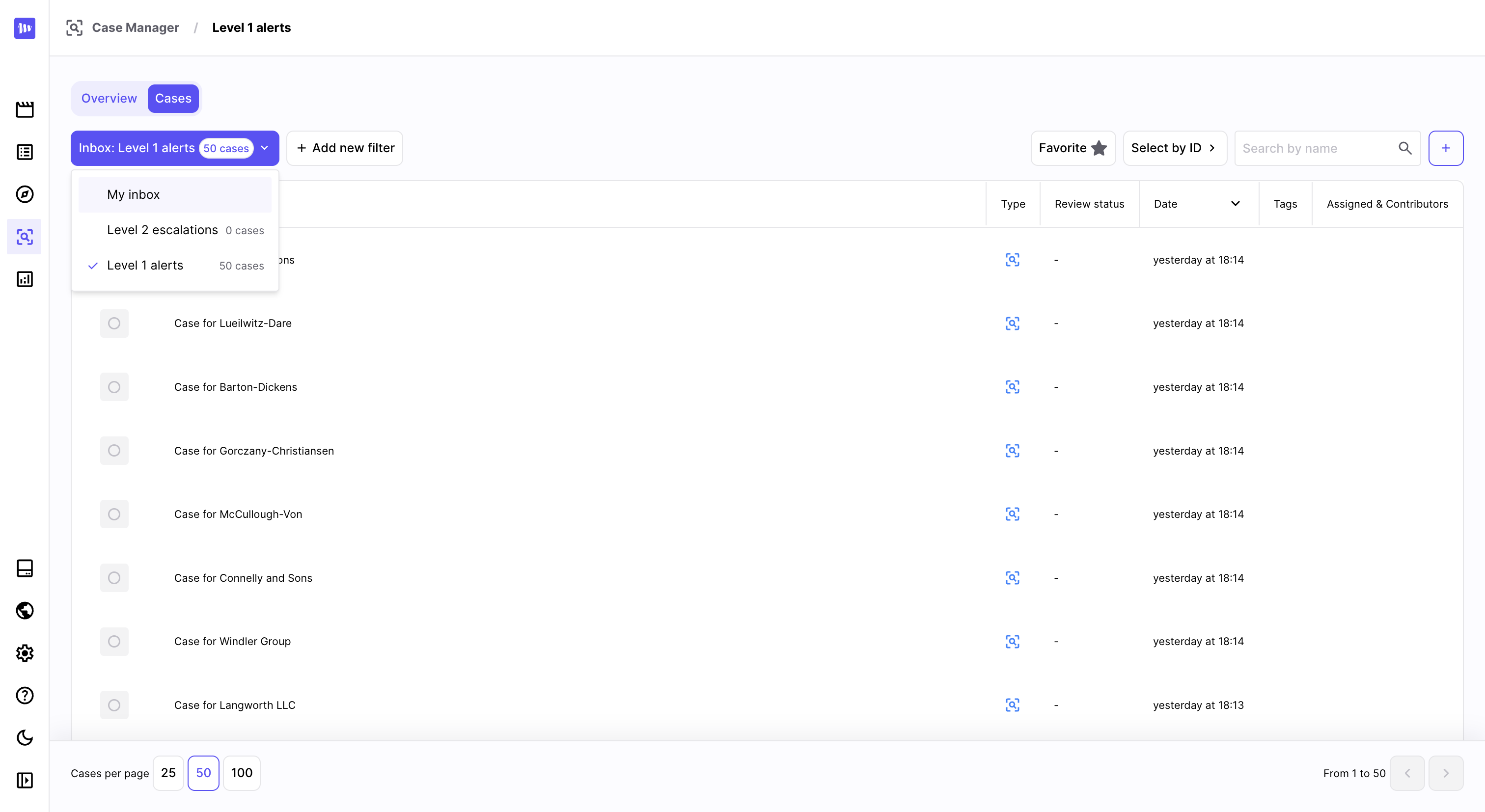This screenshot has height=812, width=1485.
Task: Expand sidebar with bottom panel icon
Action: pyautogui.click(x=24, y=780)
